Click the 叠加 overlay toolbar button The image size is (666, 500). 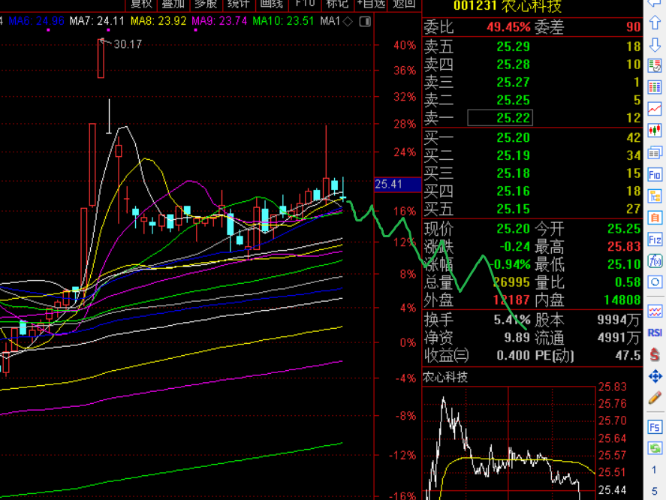pos(173,4)
